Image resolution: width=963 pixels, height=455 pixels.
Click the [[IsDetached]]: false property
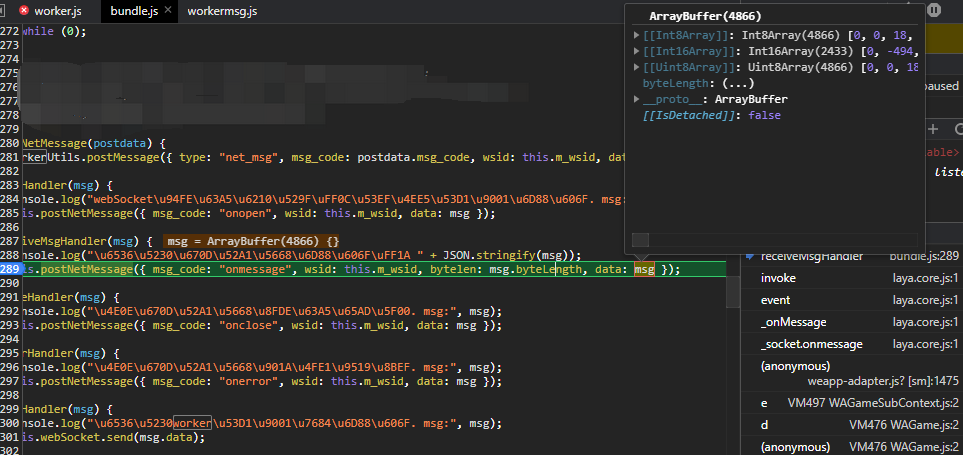click(711, 115)
